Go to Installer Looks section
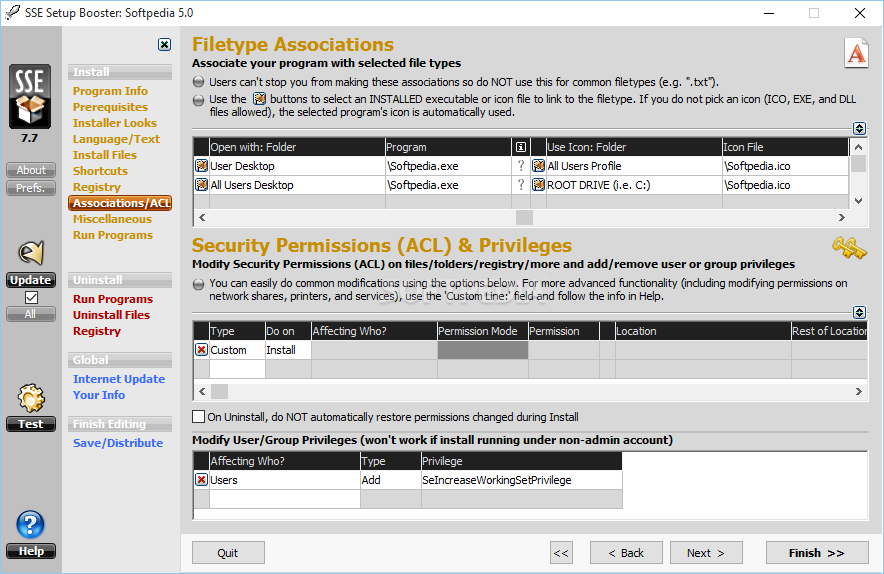Viewport: 884px width, 574px height. 114,123
